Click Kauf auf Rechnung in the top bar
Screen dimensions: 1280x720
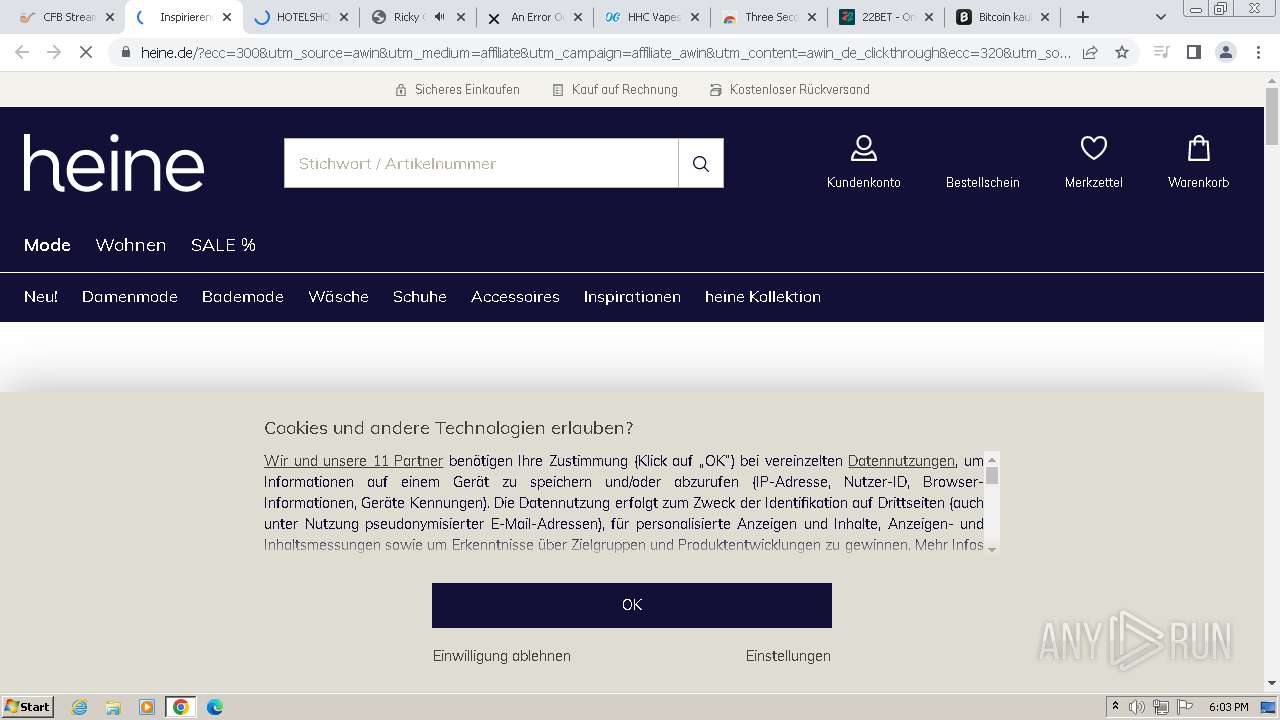[615, 90]
